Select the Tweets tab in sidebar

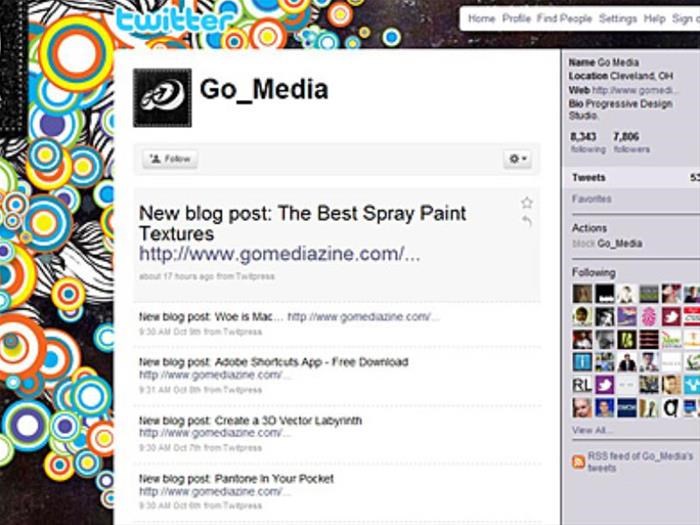click(x=589, y=178)
